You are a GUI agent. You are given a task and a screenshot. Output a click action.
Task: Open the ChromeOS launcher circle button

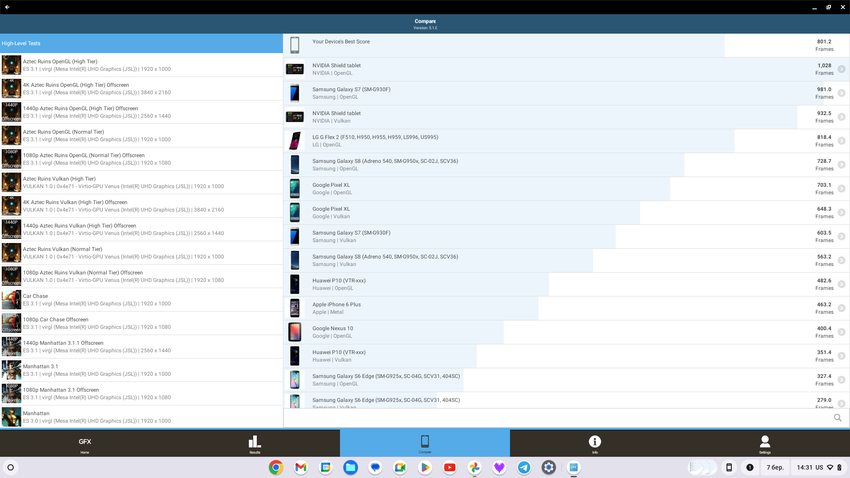click(x=11, y=467)
